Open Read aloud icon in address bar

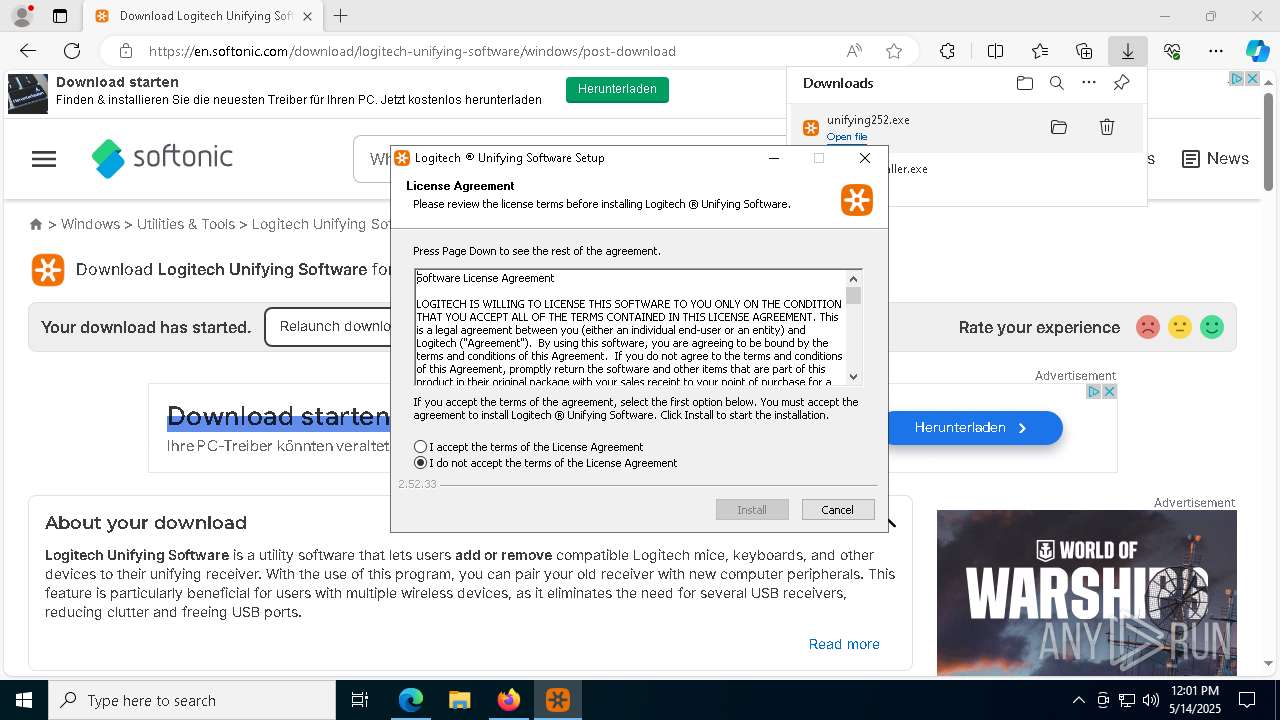[854, 51]
